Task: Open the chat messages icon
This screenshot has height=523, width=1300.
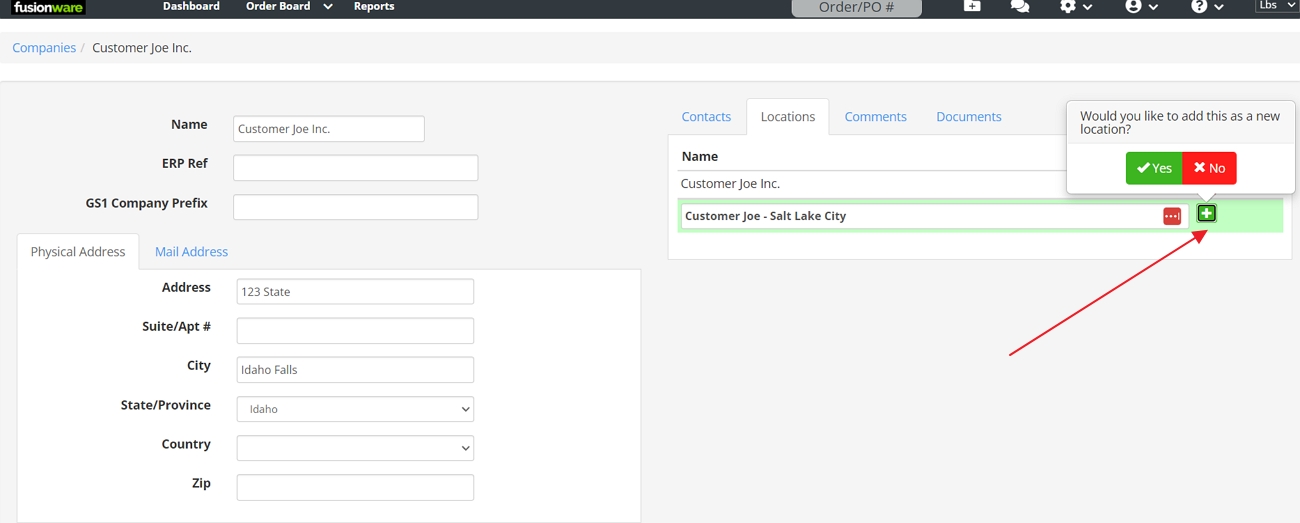Action: coord(1020,7)
